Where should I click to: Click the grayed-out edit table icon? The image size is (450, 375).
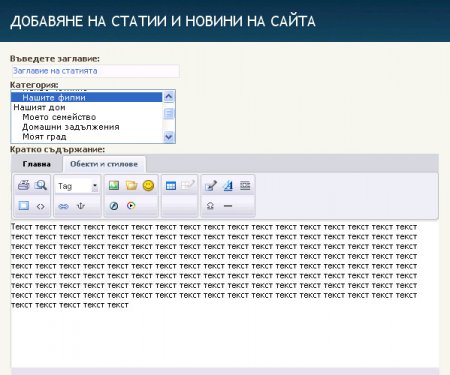click(188, 185)
